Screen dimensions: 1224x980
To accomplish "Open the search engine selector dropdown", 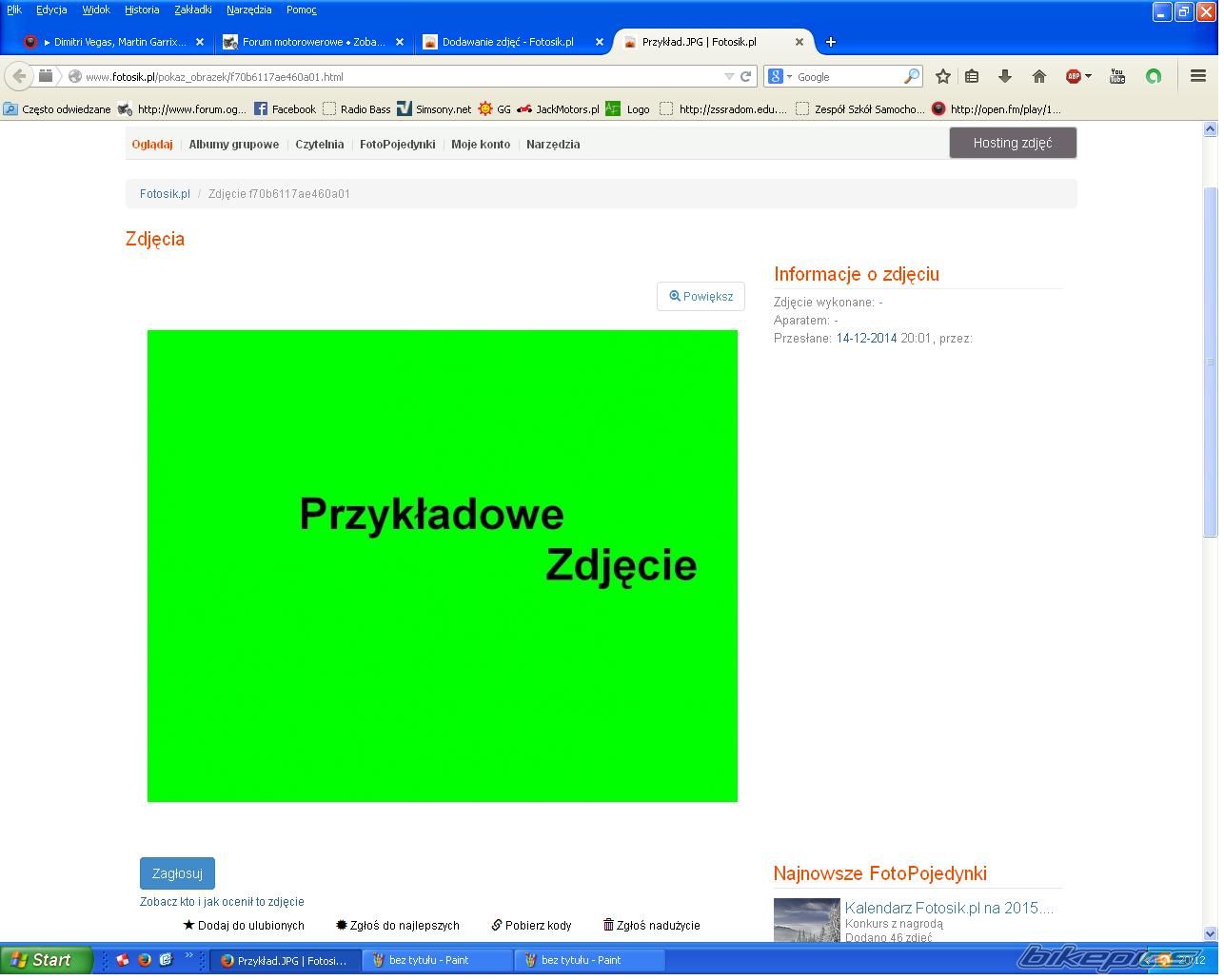I will coord(780,76).
